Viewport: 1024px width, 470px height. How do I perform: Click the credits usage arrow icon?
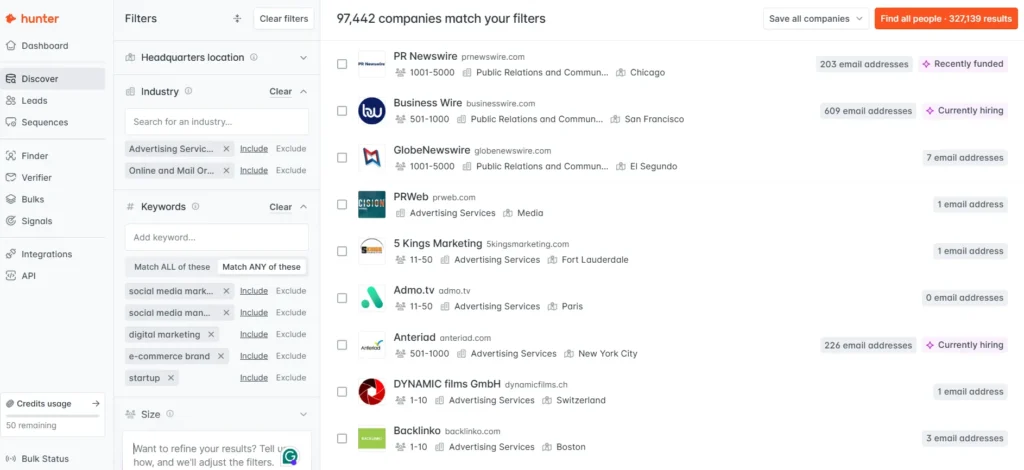[96, 404]
